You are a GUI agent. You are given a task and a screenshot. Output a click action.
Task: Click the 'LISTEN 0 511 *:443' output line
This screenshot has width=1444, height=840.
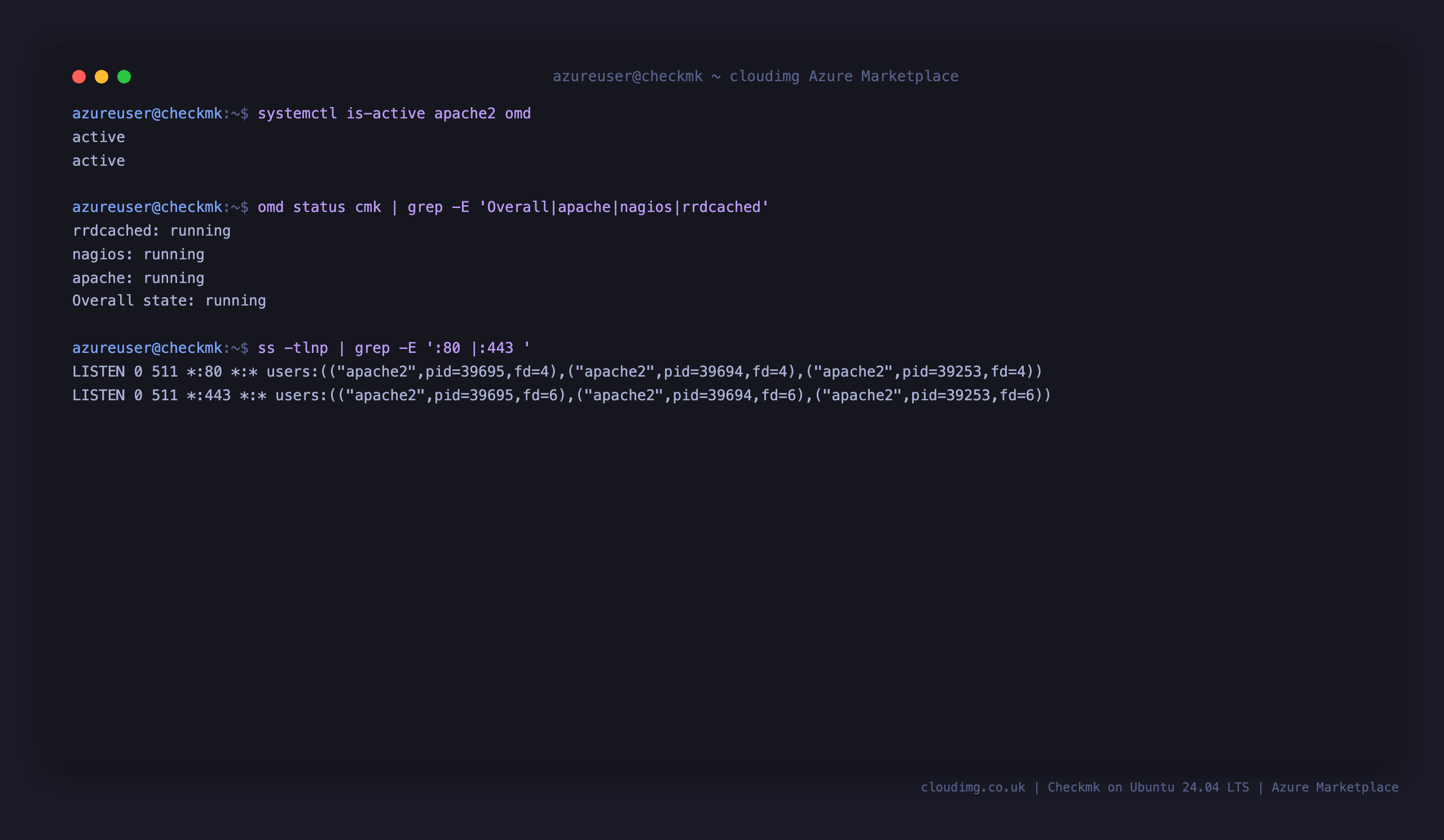[562, 395]
